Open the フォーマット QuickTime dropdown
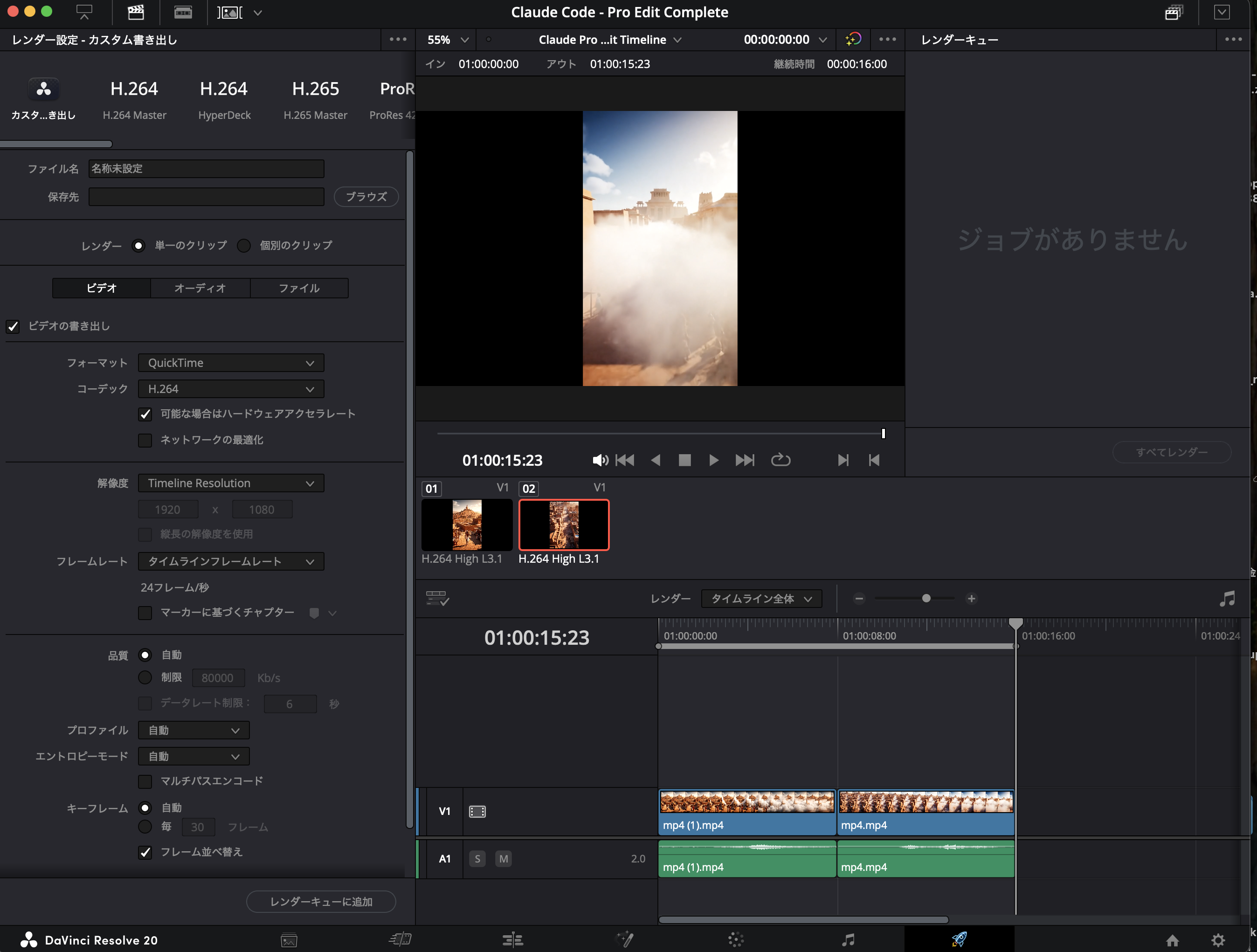This screenshot has height=952, width=1257. [231, 363]
